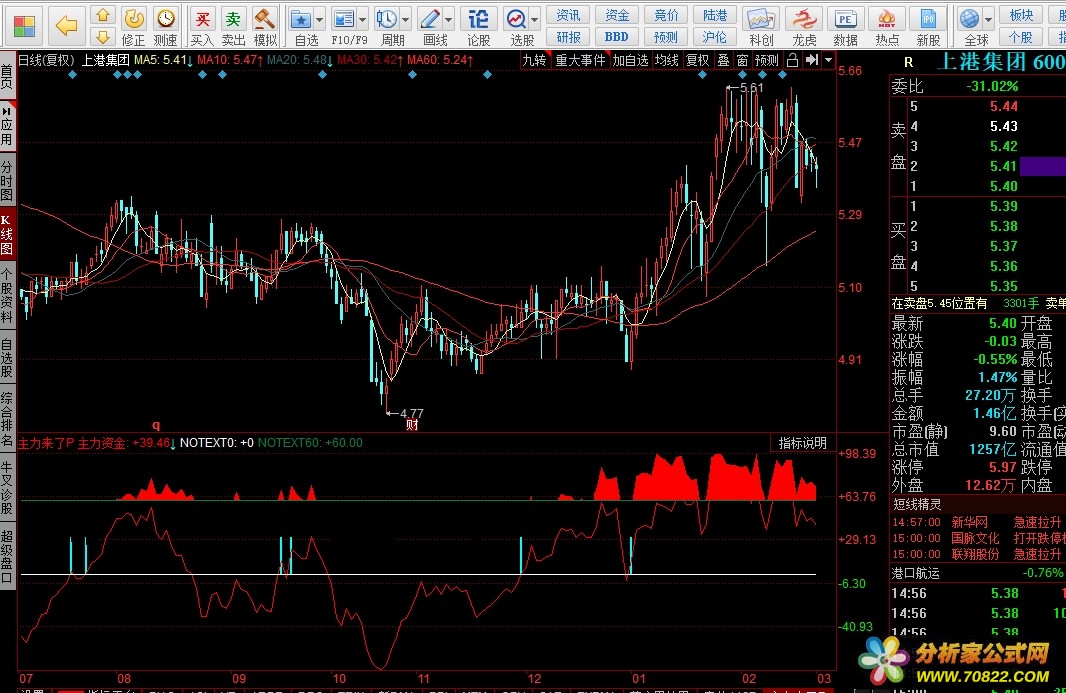This screenshot has height=693, width=1066.
Task: Click the 研报 button
Action: (x=568, y=37)
